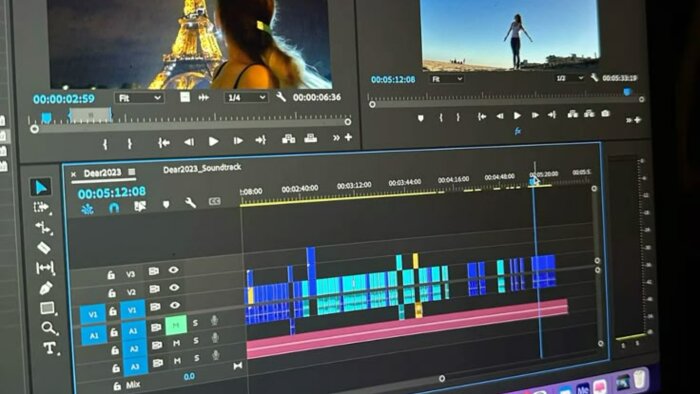
Task: Hide the V2 track output eye
Action: [x=174, y=288]
